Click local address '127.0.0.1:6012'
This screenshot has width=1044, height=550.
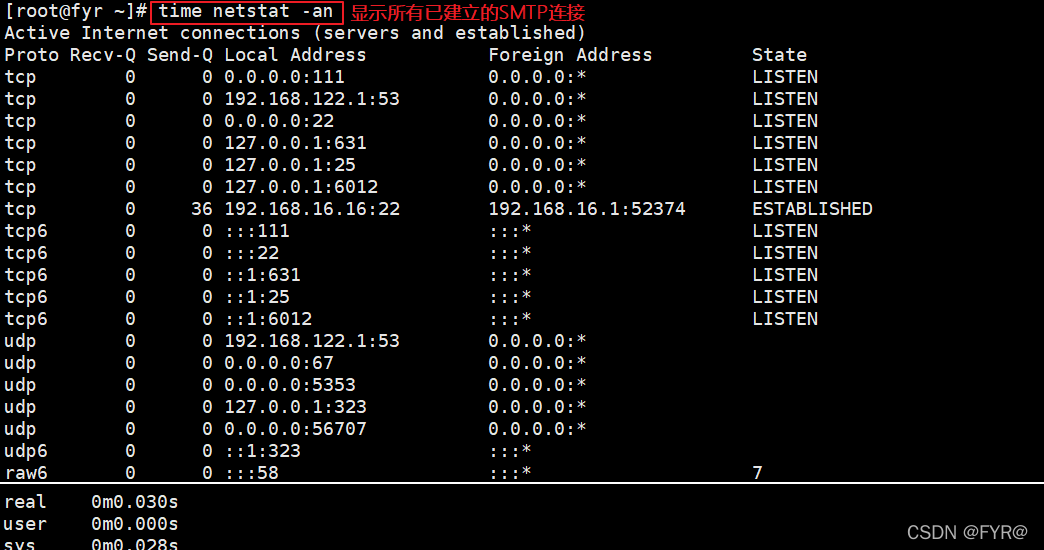(301, 187)
